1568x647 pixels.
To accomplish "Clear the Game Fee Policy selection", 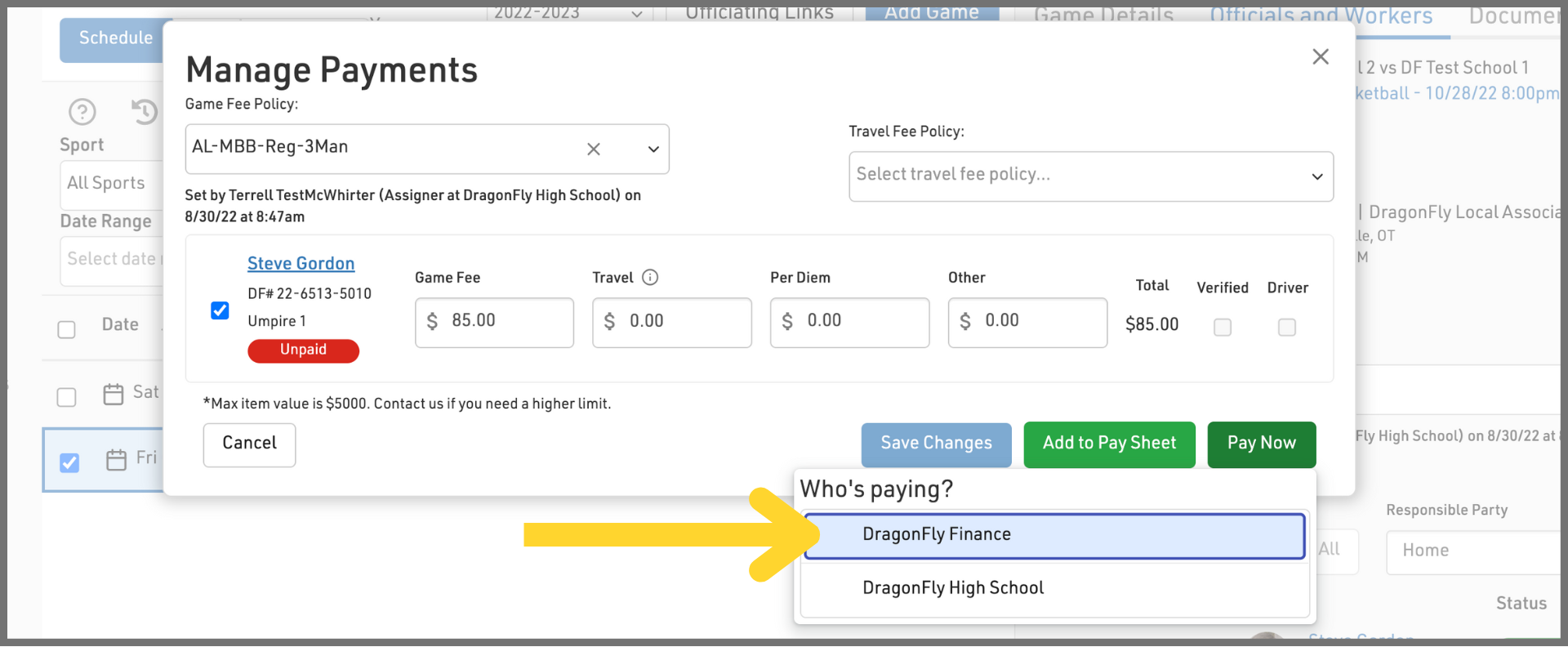I will [594, 149].
